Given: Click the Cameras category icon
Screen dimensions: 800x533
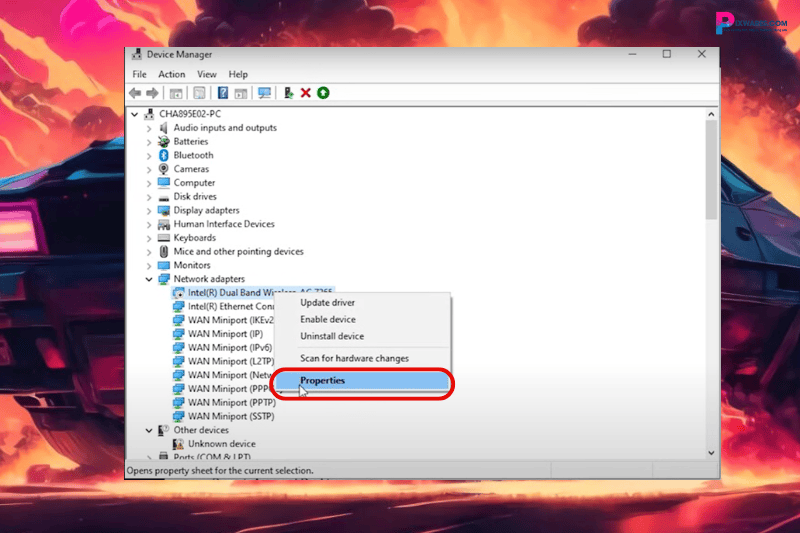Looking at the screenshot, I should tap(164, 169).
